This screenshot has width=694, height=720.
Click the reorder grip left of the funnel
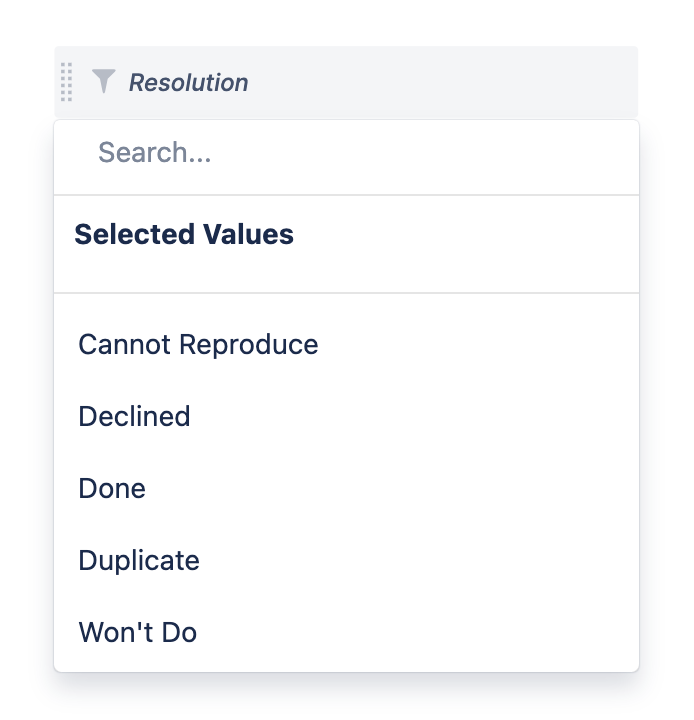tap(67, 82)
